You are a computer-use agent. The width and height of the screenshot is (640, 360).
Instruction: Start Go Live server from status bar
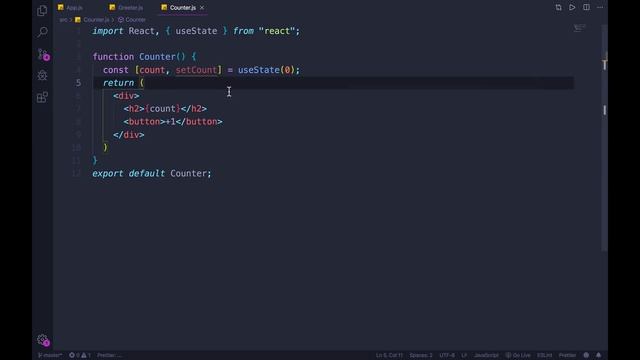(518, 355)
